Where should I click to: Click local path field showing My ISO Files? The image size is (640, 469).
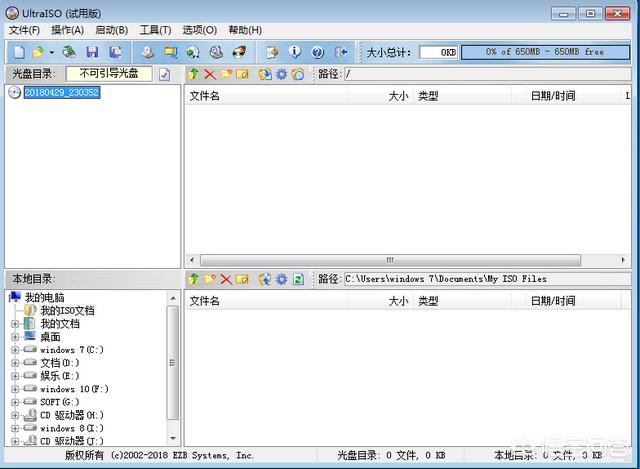coord(487,279)
